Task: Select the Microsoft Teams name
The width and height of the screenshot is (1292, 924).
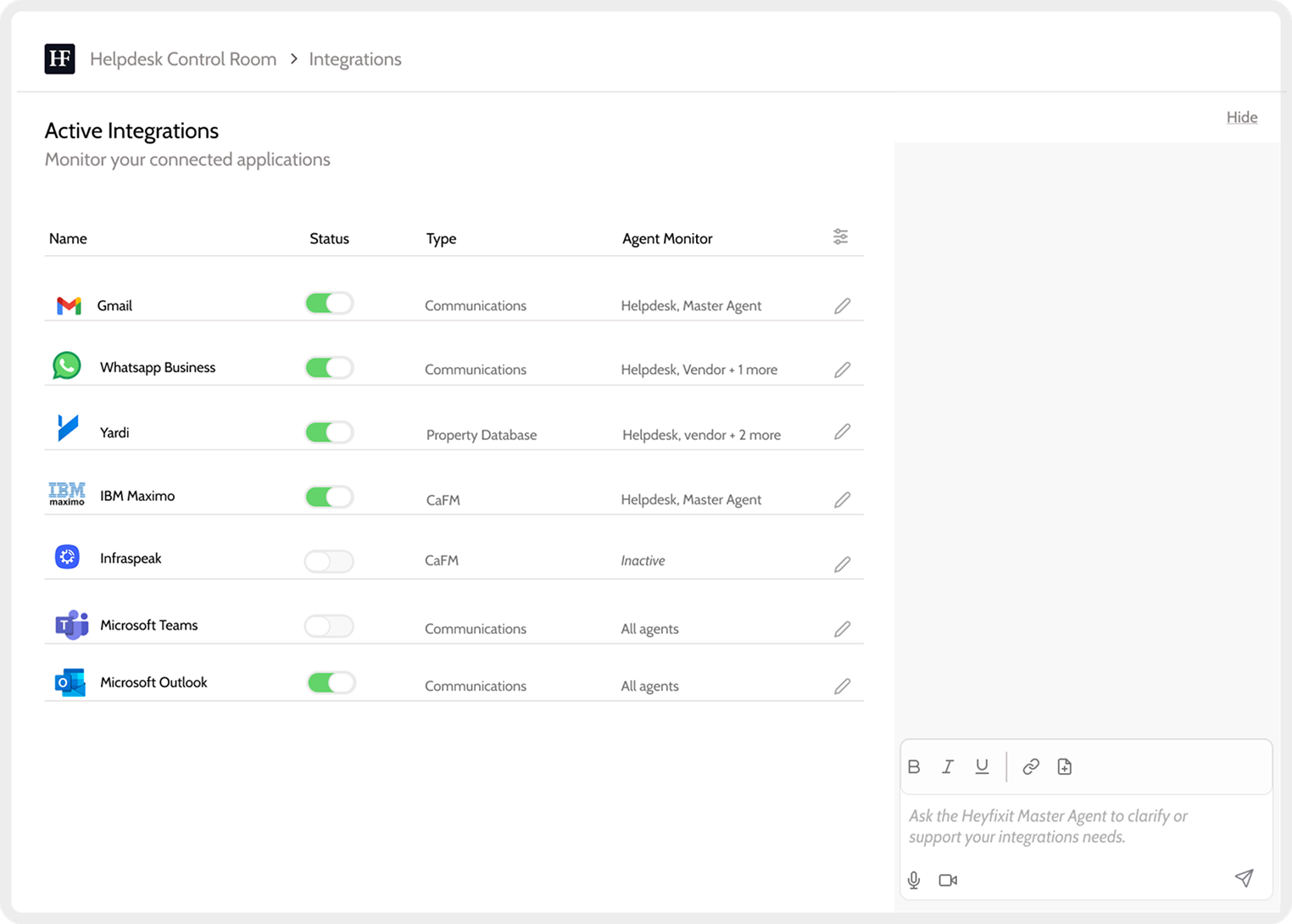Action: [x=149, y=625]
